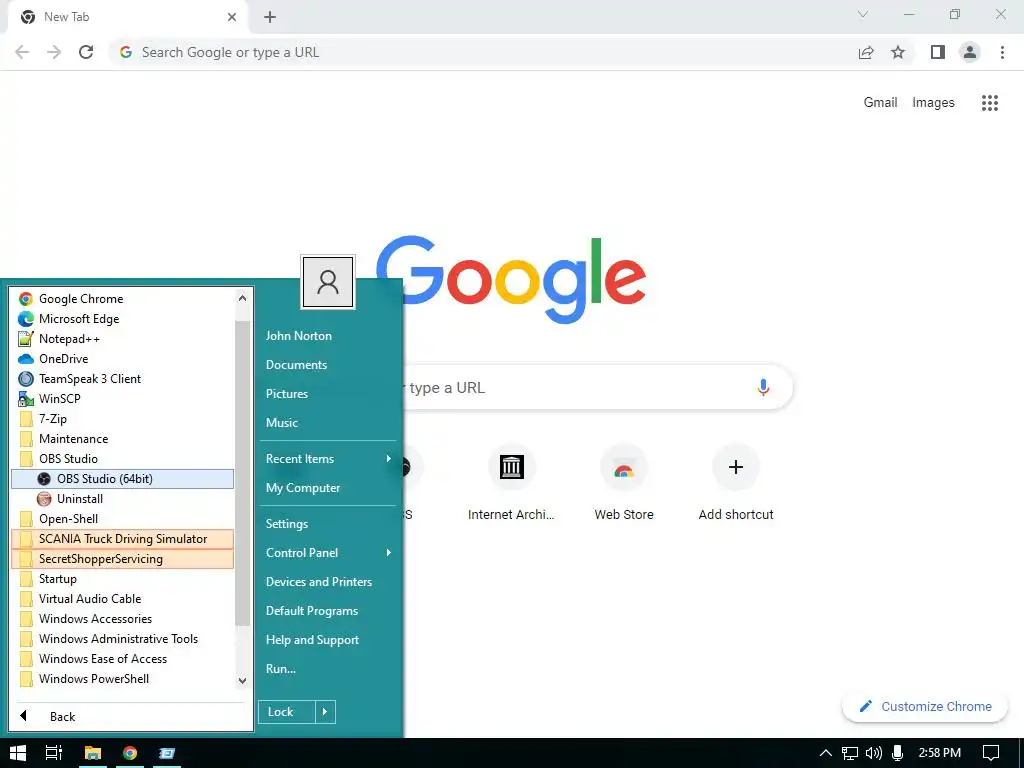Open the network icon in the tray

coord(850,753)
